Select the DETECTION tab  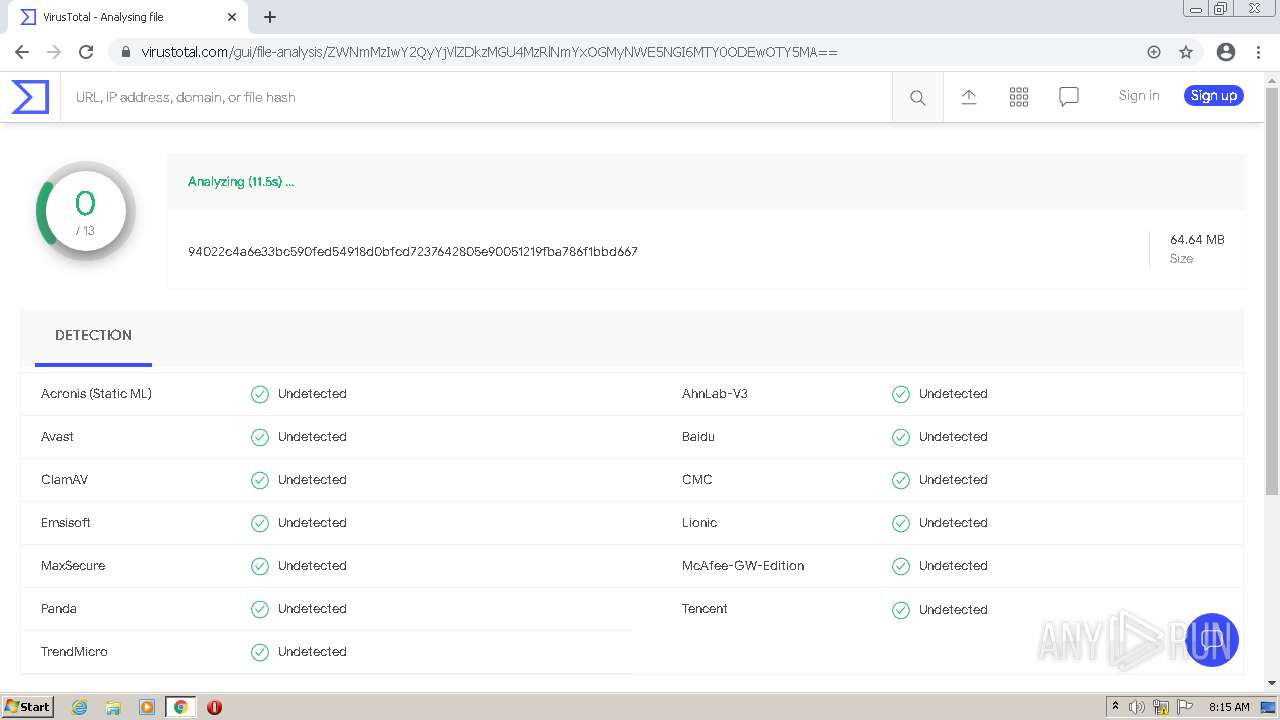tap(93, 335)
